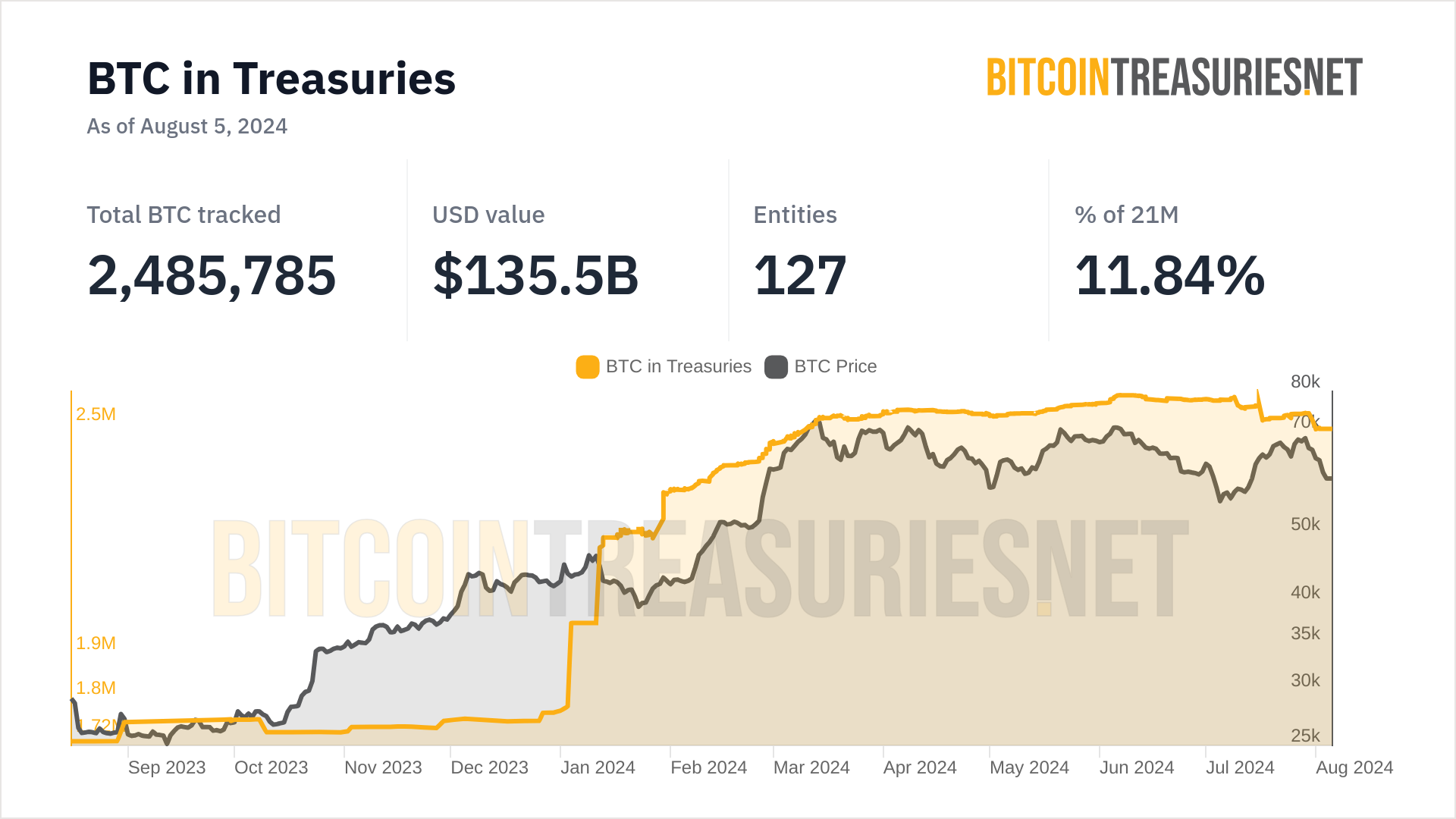Click the 50k right axis label
The image size is (1456, 819).
(x=1305, y=524)
